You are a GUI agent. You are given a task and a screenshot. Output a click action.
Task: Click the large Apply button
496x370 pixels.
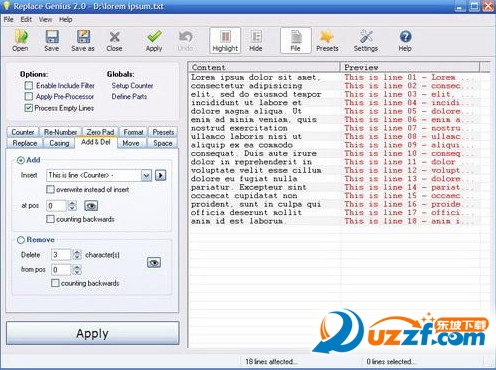tap(93, 333)
